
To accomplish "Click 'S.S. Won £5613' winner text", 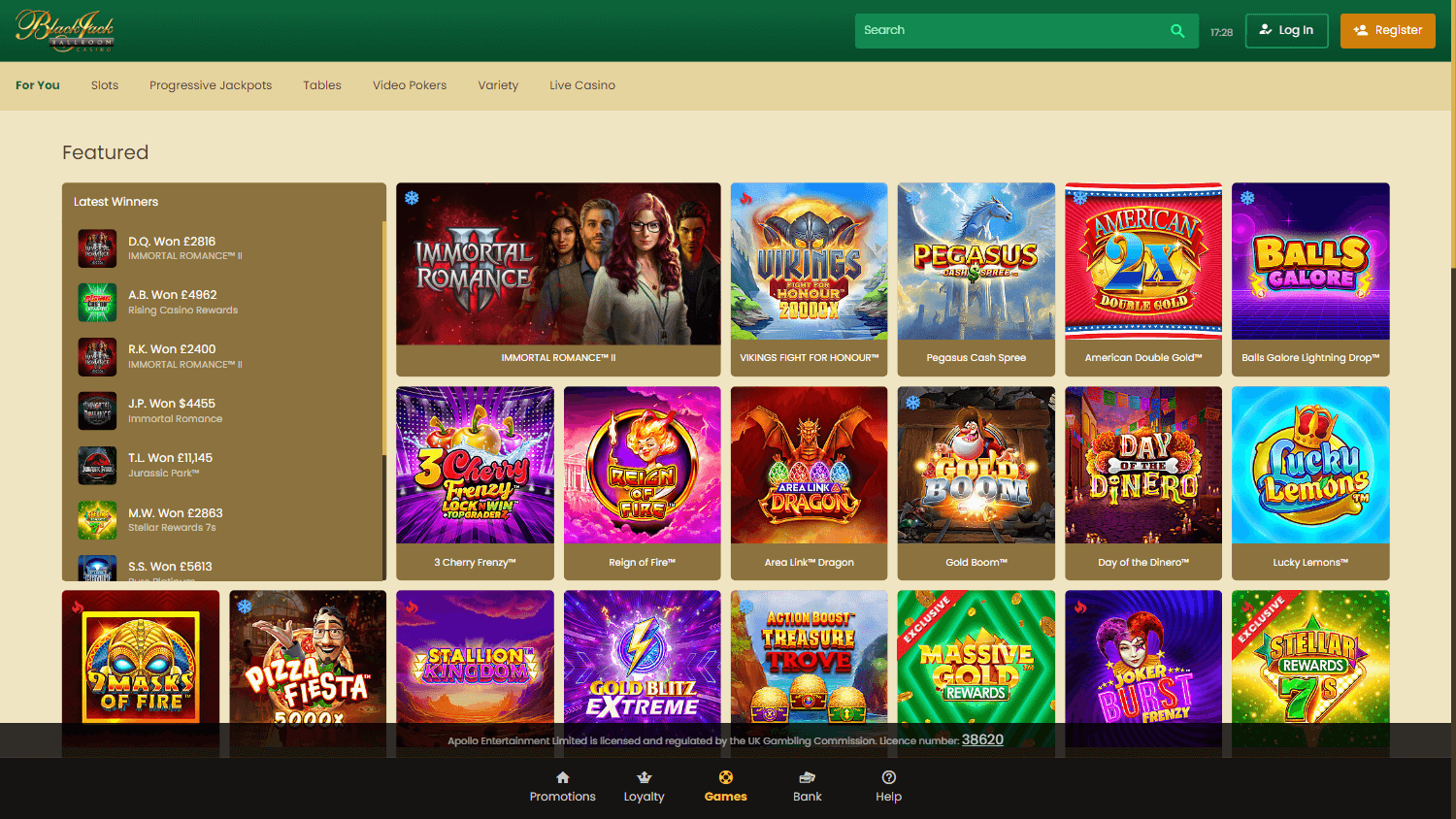I will tap(170, 567).
